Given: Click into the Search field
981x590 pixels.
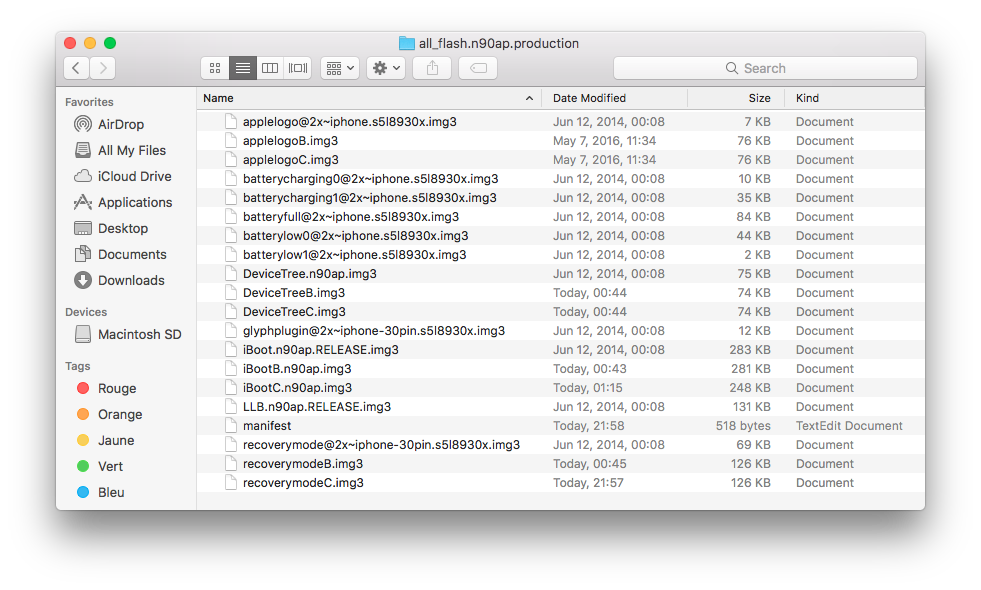Looking at the screenshot, I should pos(765,68).
